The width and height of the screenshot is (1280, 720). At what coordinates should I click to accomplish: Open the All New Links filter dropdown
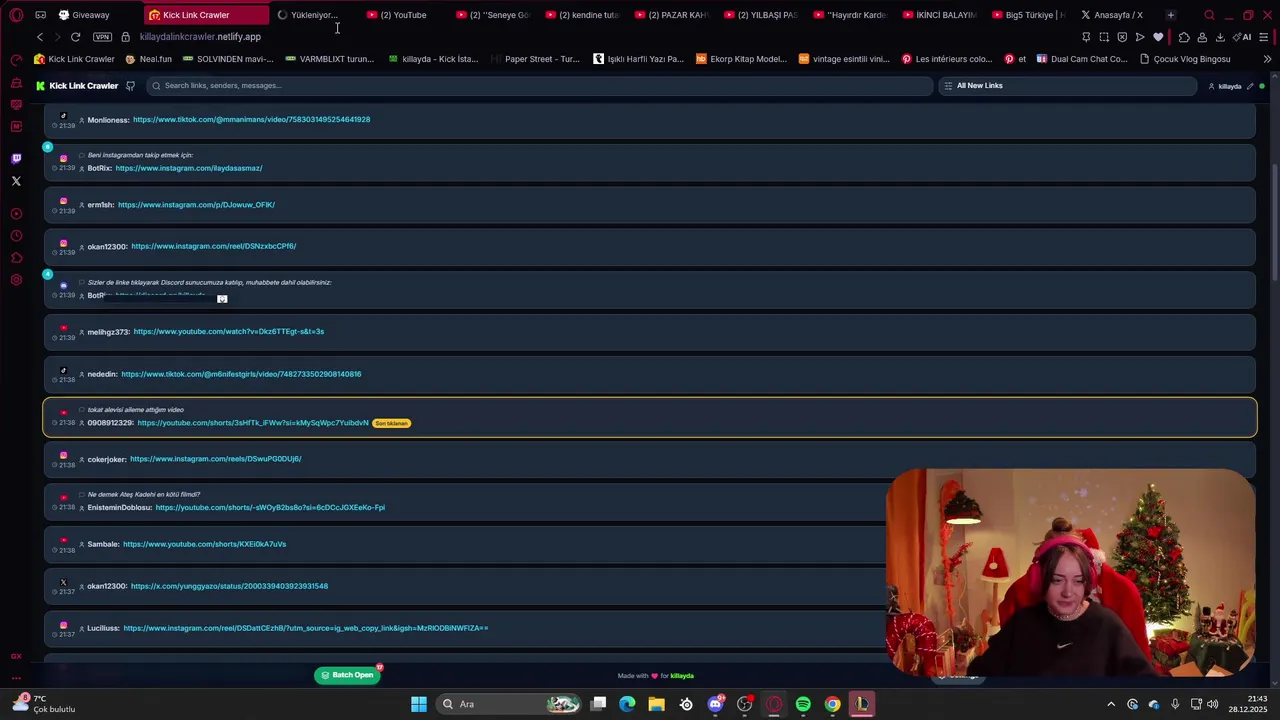pyautogui.click(x=1067, y=86)
